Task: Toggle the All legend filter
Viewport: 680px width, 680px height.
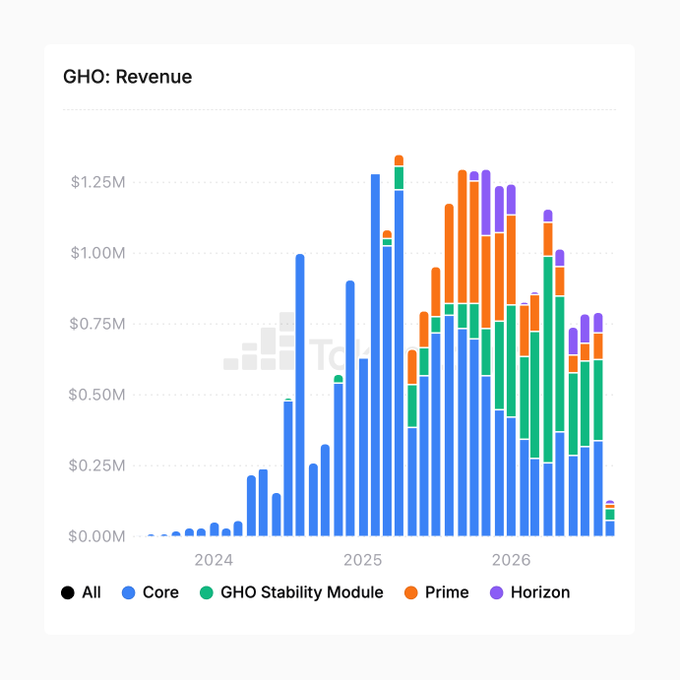Action: (x=81, y=592)
